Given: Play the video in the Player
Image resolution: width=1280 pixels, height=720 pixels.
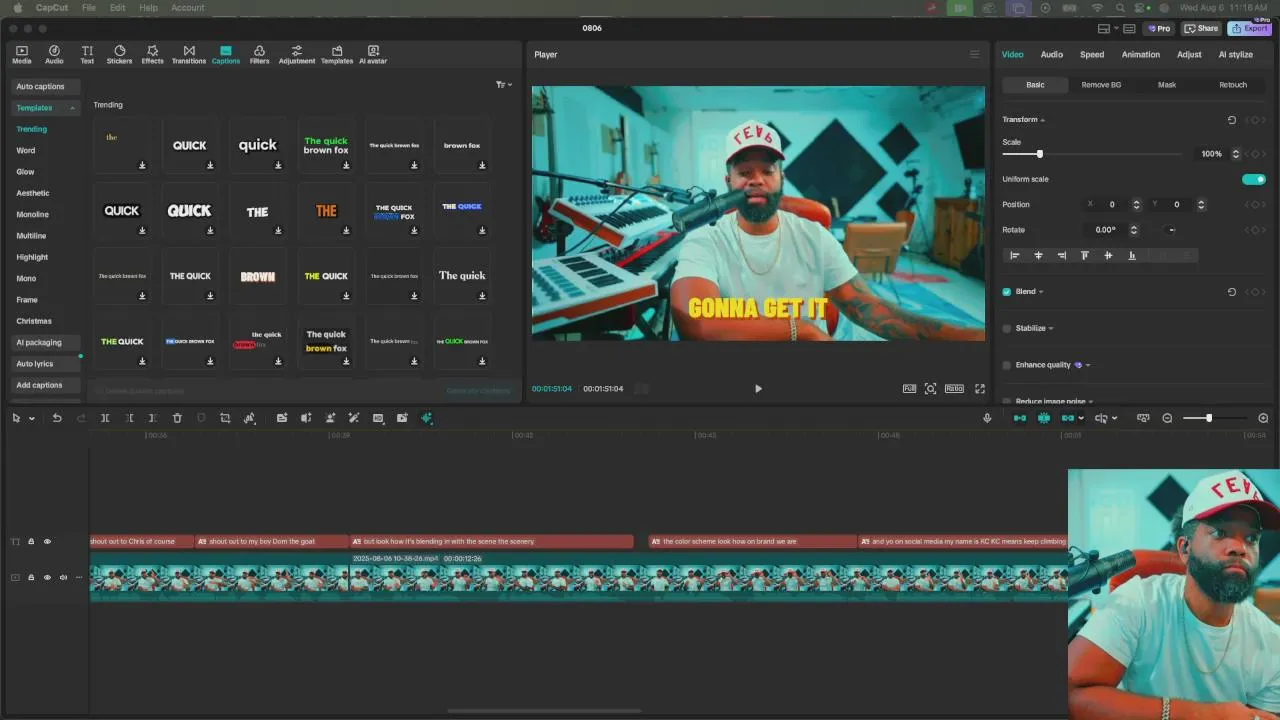Looking at the screenshot, I should click(758, 389).
